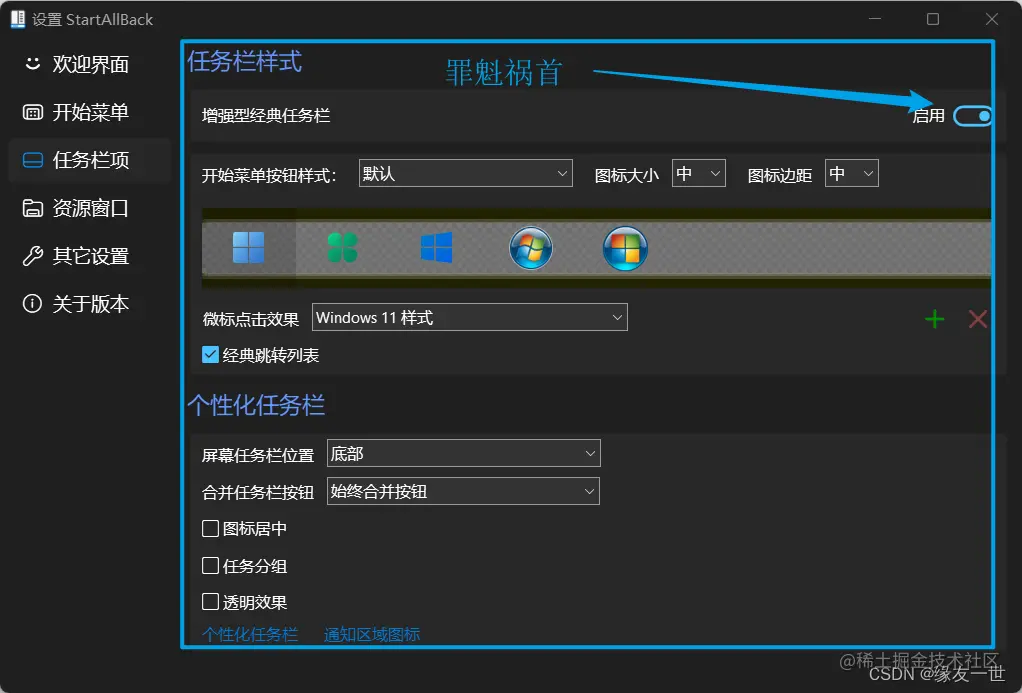
Task: Select the Windows 7 orb start button style
Action: [x=531, y=249]
